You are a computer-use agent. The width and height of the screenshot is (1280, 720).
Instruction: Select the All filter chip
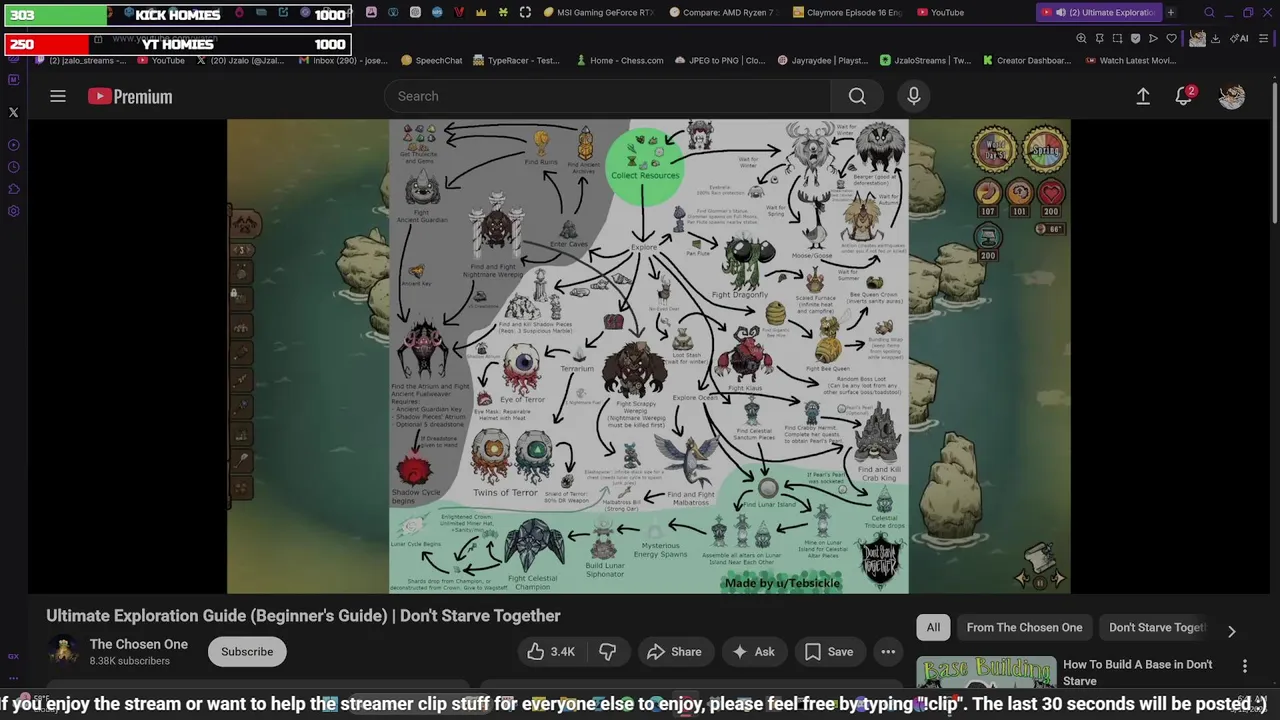(x=933, y=627)
